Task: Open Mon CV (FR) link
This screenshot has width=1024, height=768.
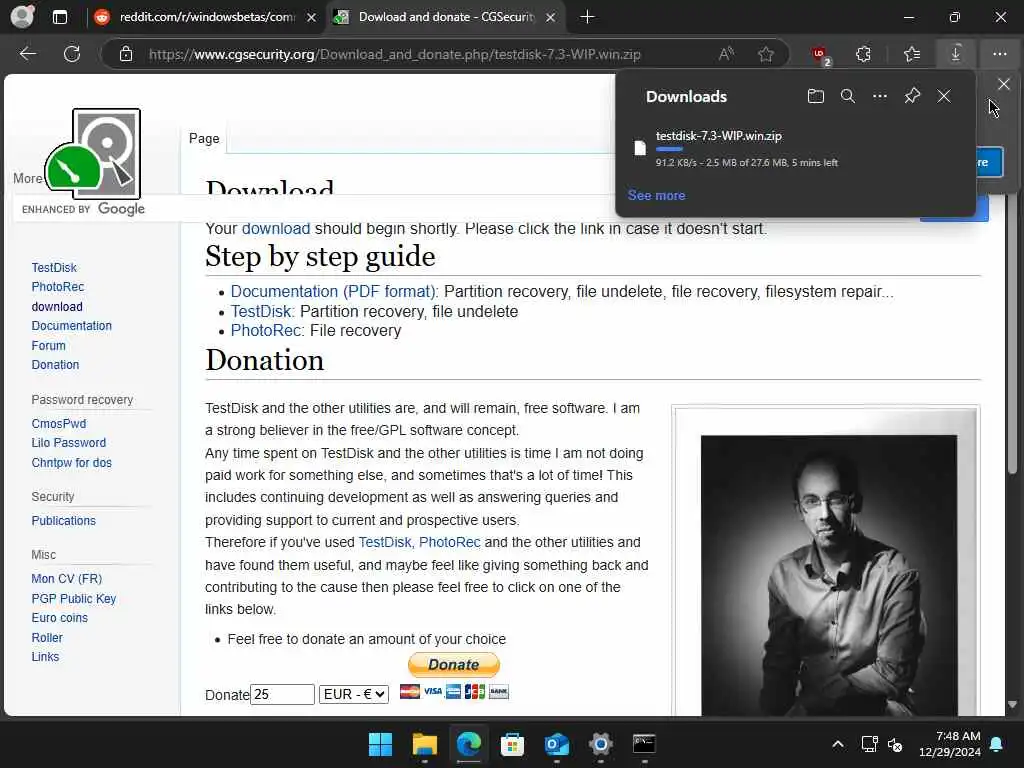Action: tap(67, 579)
